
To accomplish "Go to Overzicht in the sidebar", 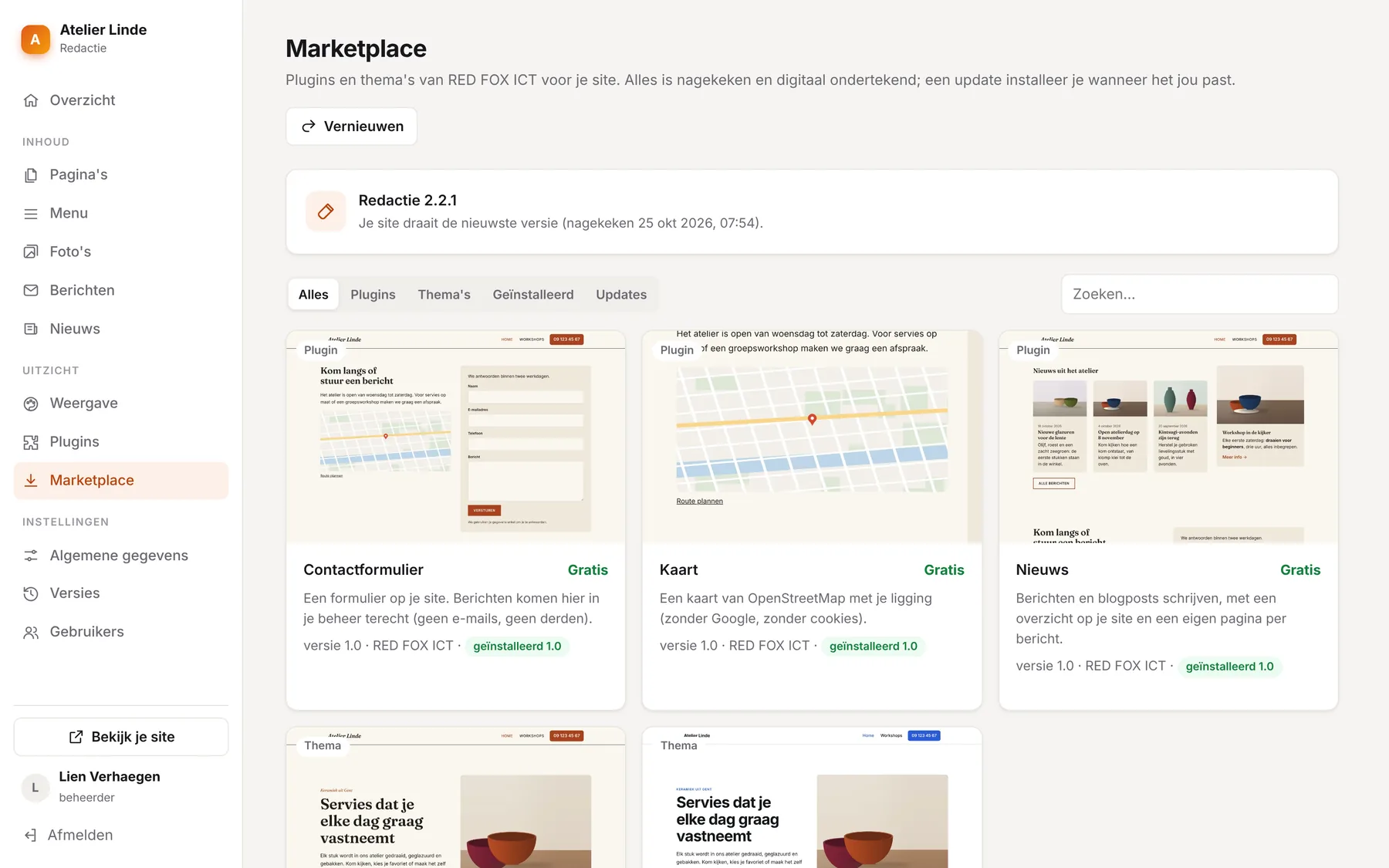I will pos(121,100).
